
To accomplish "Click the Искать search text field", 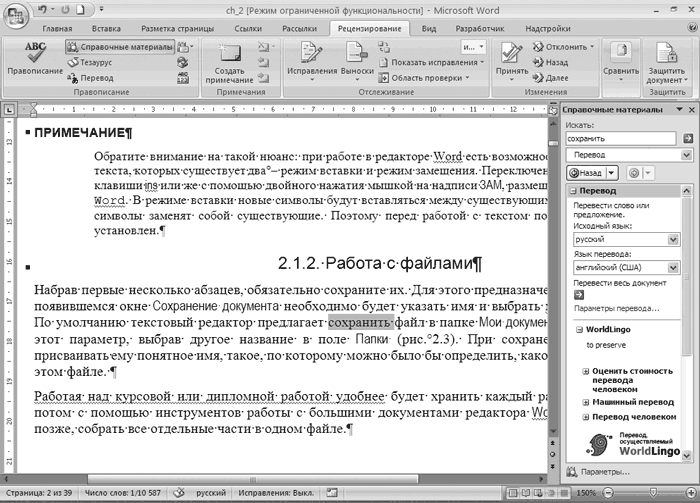I will [x=619, y=139].
